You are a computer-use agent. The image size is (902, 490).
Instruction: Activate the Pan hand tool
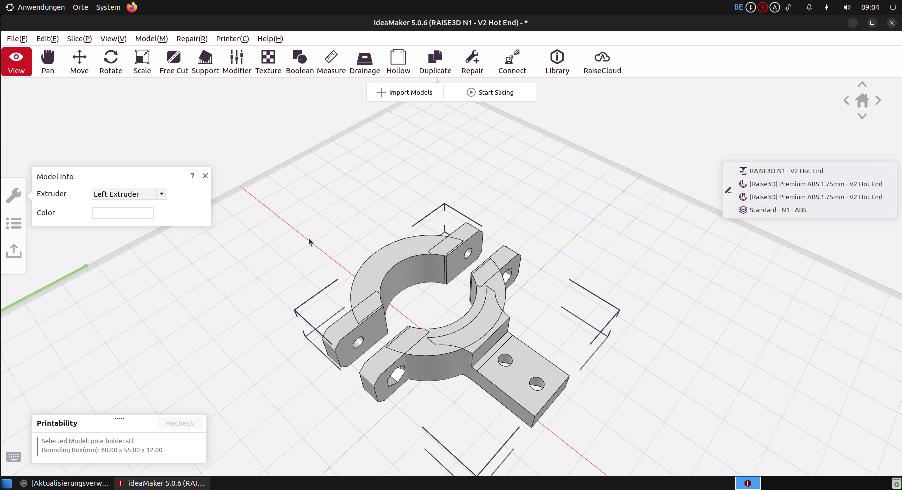(x=48, y=62)
